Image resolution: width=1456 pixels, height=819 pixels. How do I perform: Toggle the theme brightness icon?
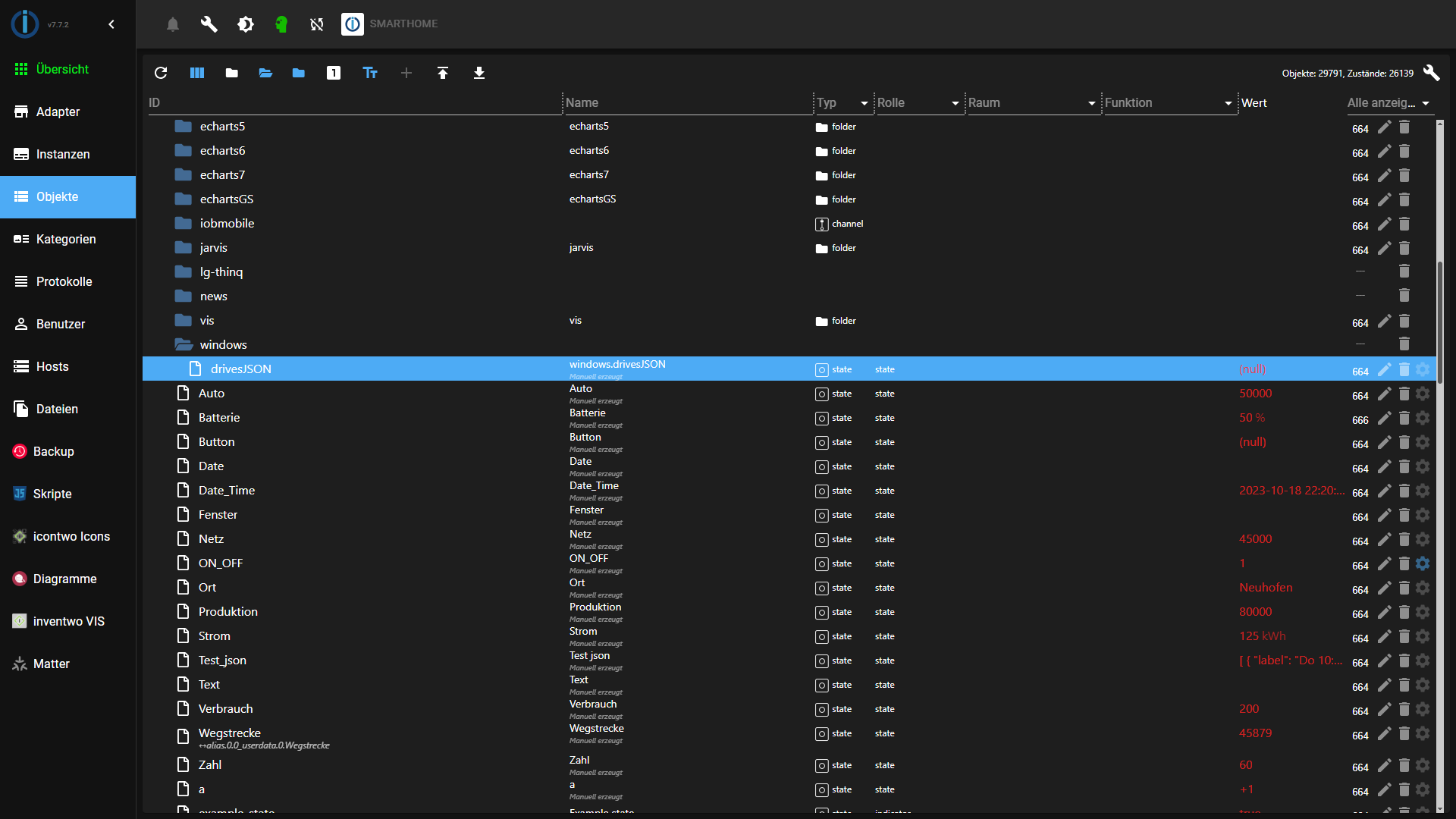coord(246,24)
